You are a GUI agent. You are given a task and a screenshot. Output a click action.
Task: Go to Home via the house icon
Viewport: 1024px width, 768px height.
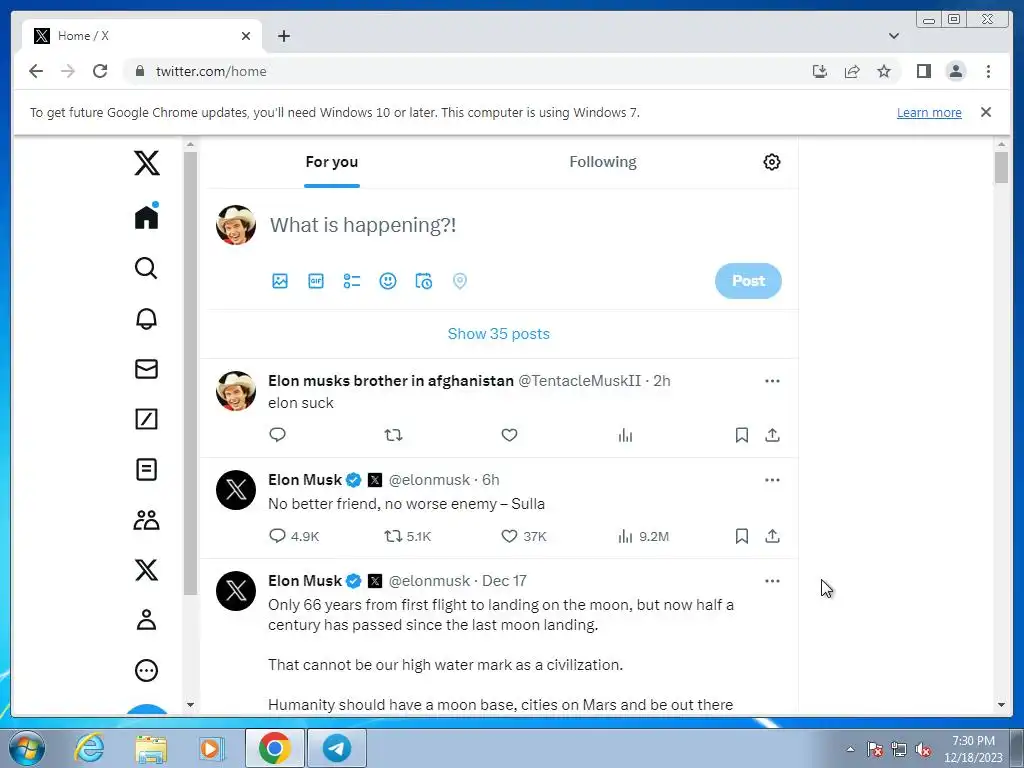click(x=146, y=216)
